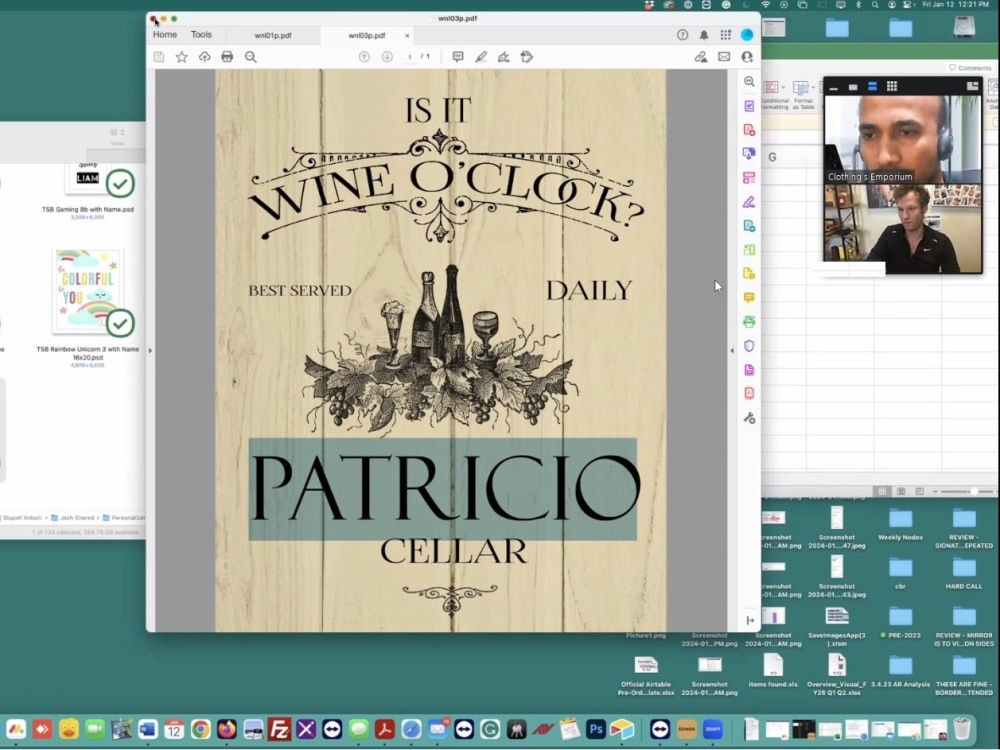Select TSB Gaming 8b with Name.psd file
The height and width of the screenshot is (750, 1000).
tap(88, 209)
